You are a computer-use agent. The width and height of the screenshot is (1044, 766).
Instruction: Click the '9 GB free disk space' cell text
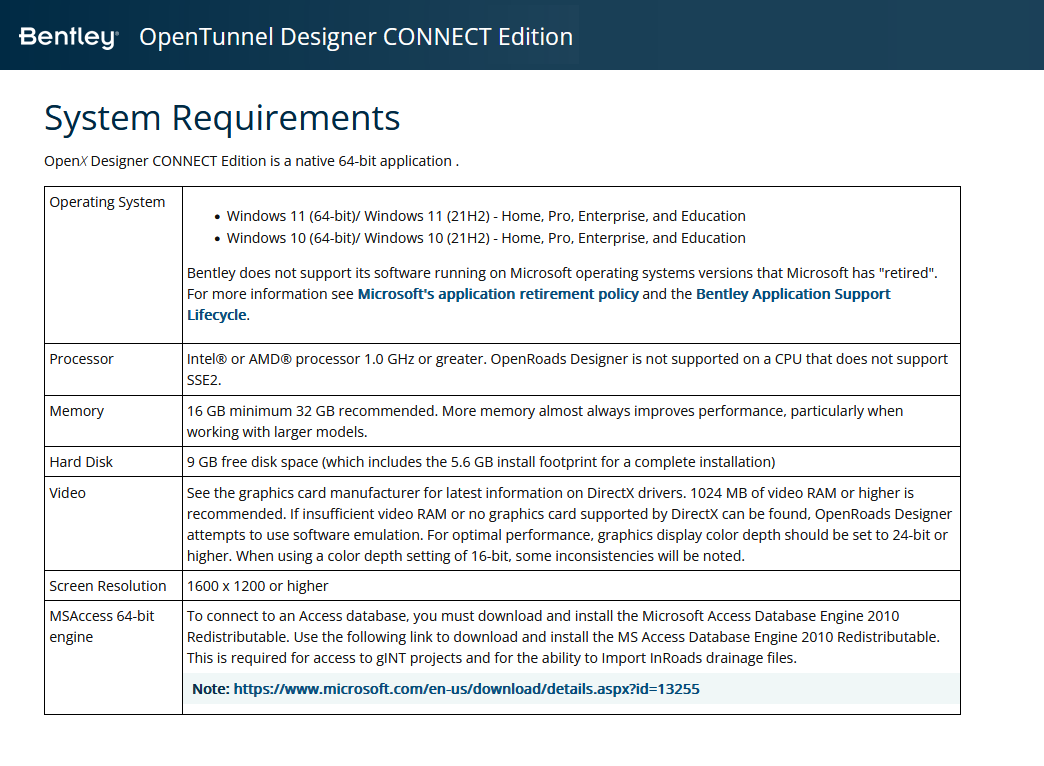481,462
